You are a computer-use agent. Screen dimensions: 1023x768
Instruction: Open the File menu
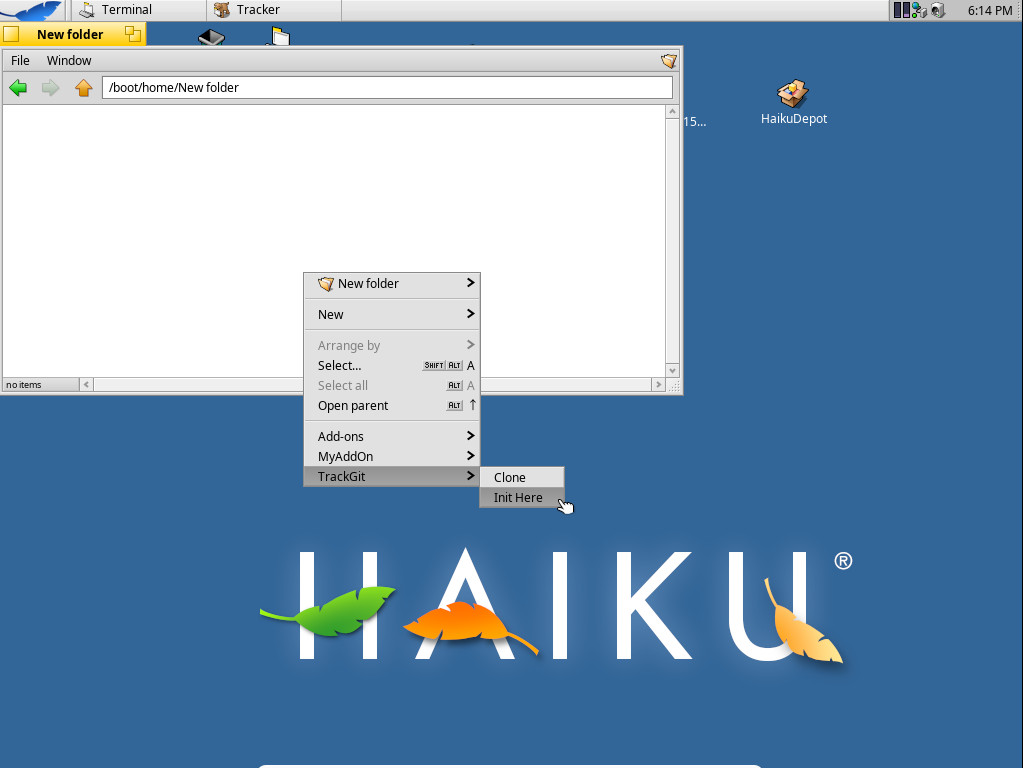pos(20,61)
